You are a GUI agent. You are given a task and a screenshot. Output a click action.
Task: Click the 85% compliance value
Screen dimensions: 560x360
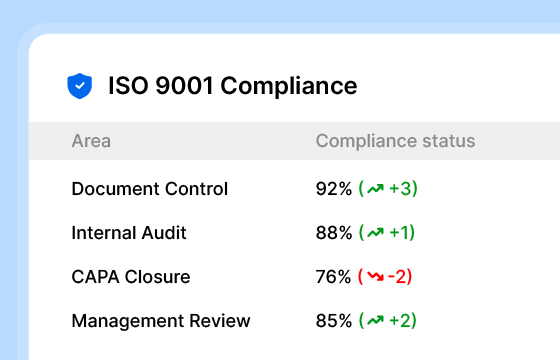tap(334, 321)
